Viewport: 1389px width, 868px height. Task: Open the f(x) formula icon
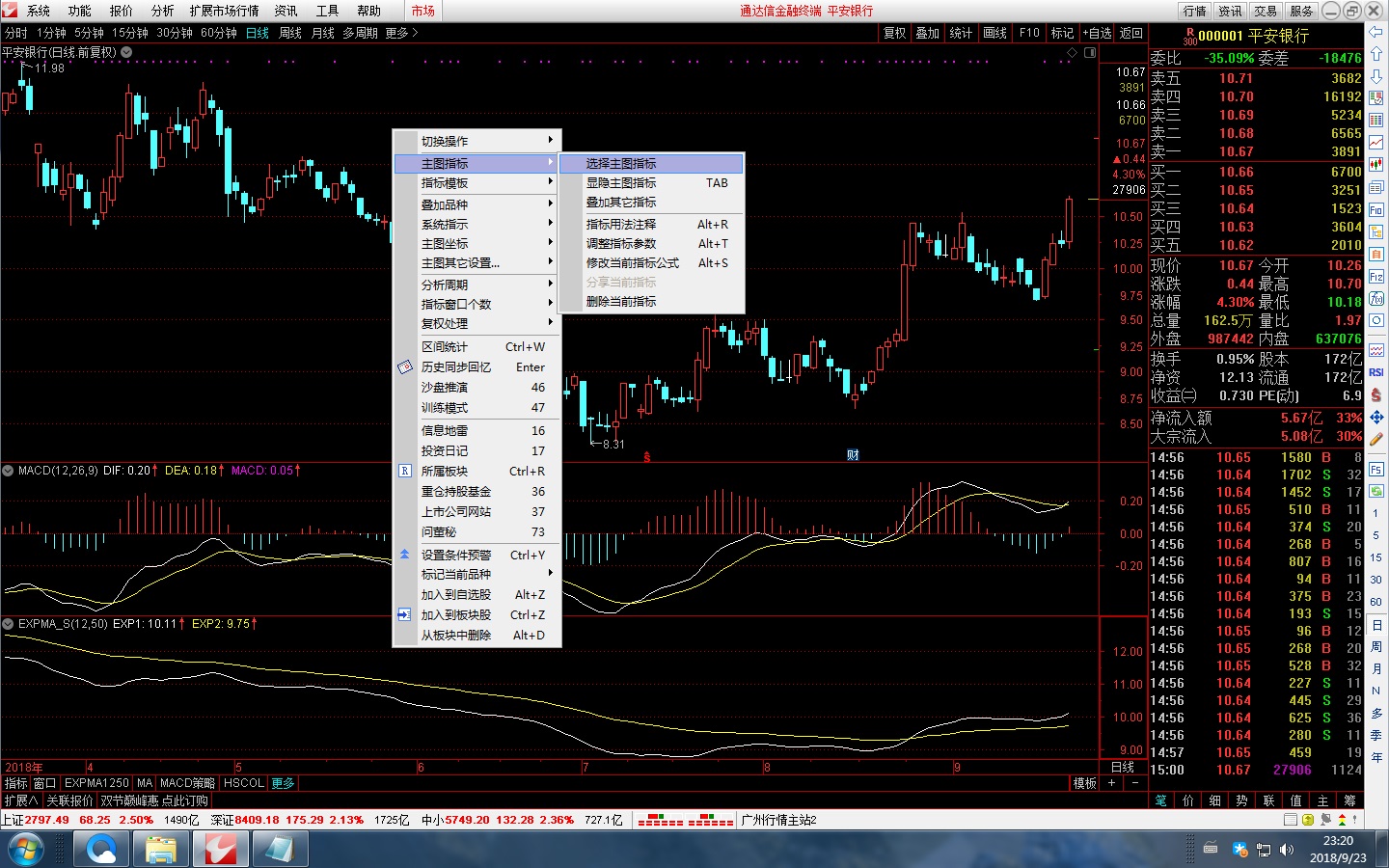click(1376, 298)
